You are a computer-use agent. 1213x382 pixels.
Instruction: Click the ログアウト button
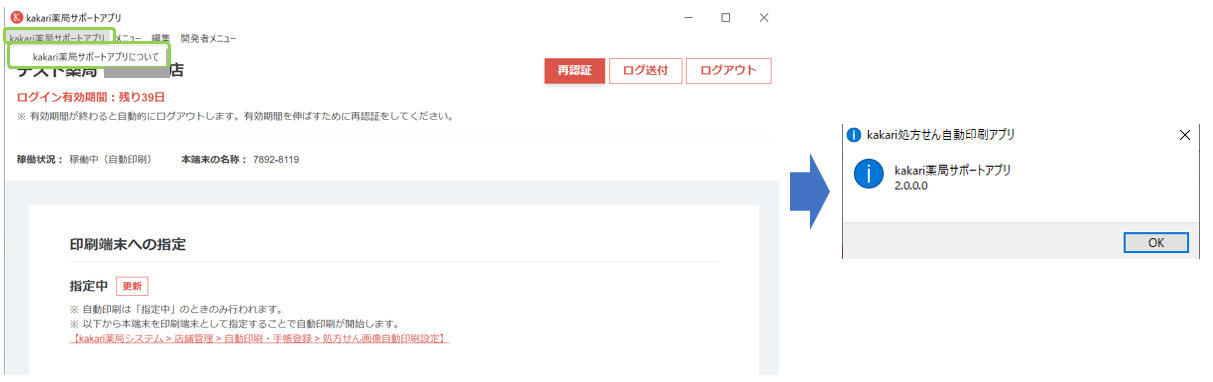point(728,71)
